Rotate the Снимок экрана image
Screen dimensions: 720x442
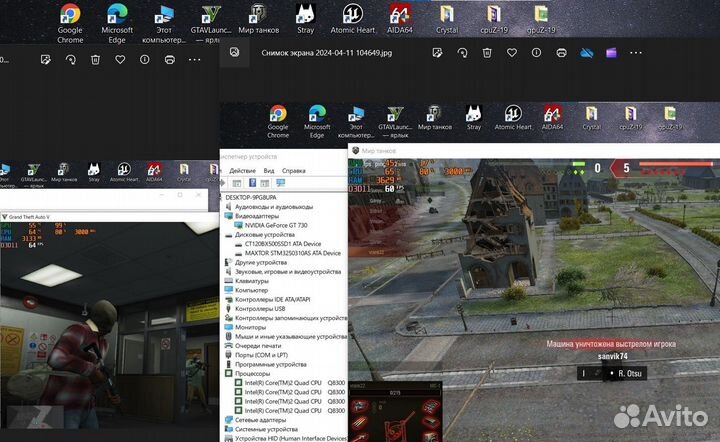[x=462, y=53]
